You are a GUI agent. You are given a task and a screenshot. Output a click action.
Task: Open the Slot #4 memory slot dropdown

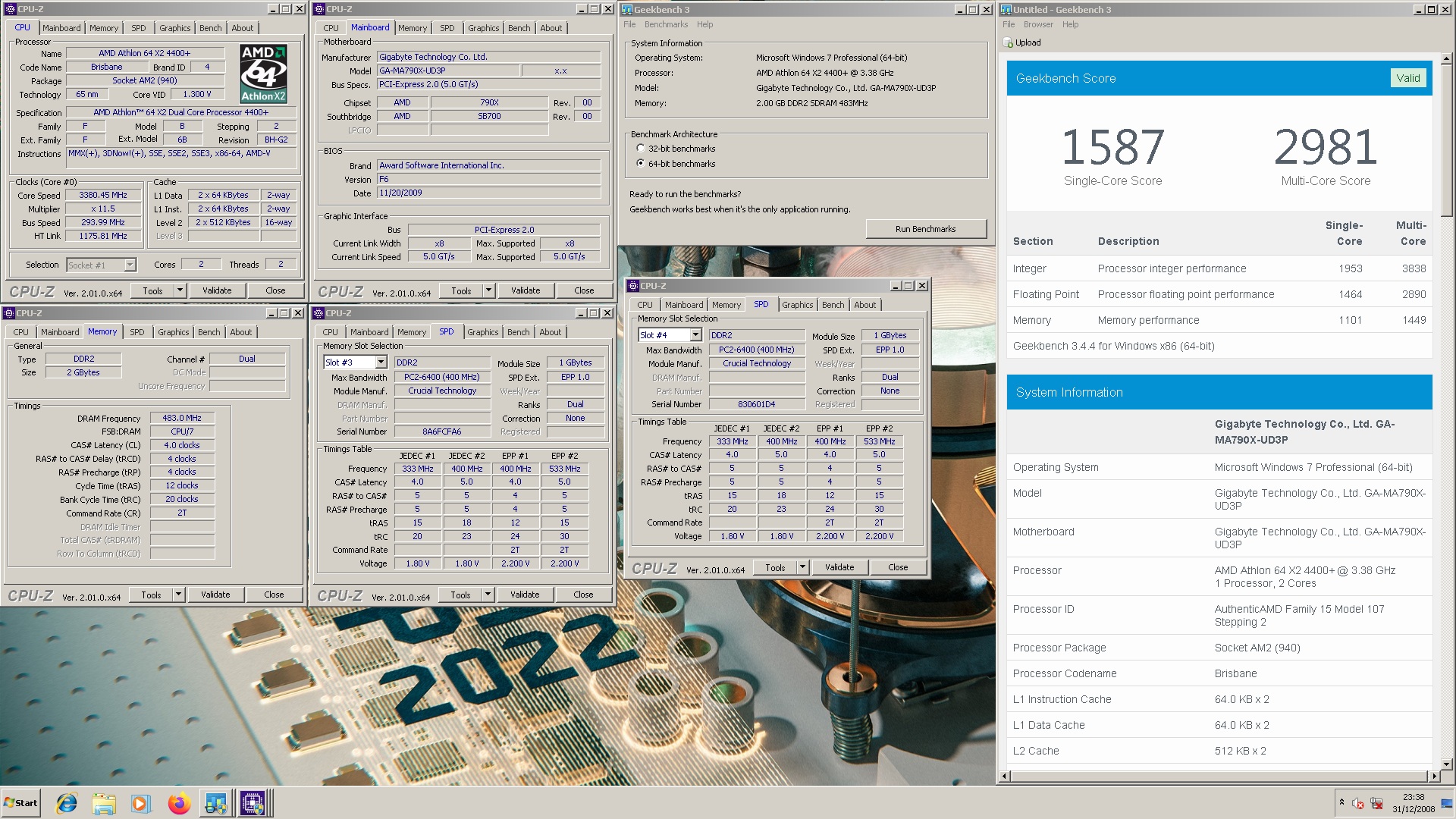click(x=695, y=335)
